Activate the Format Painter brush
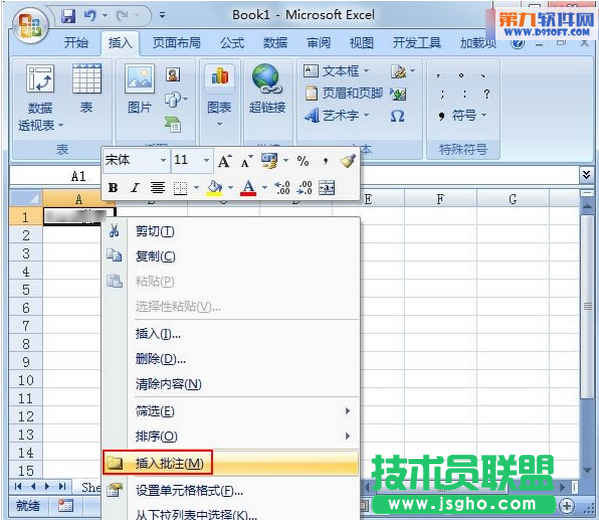Screen dimensions: 599x520 click(x=348, y=161)
